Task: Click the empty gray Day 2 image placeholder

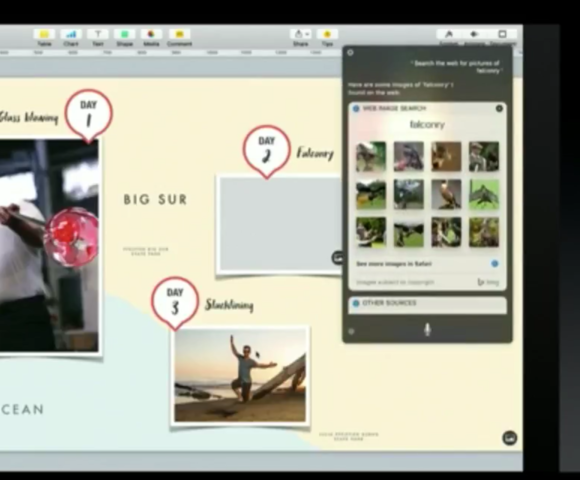Action: point(280,224)
